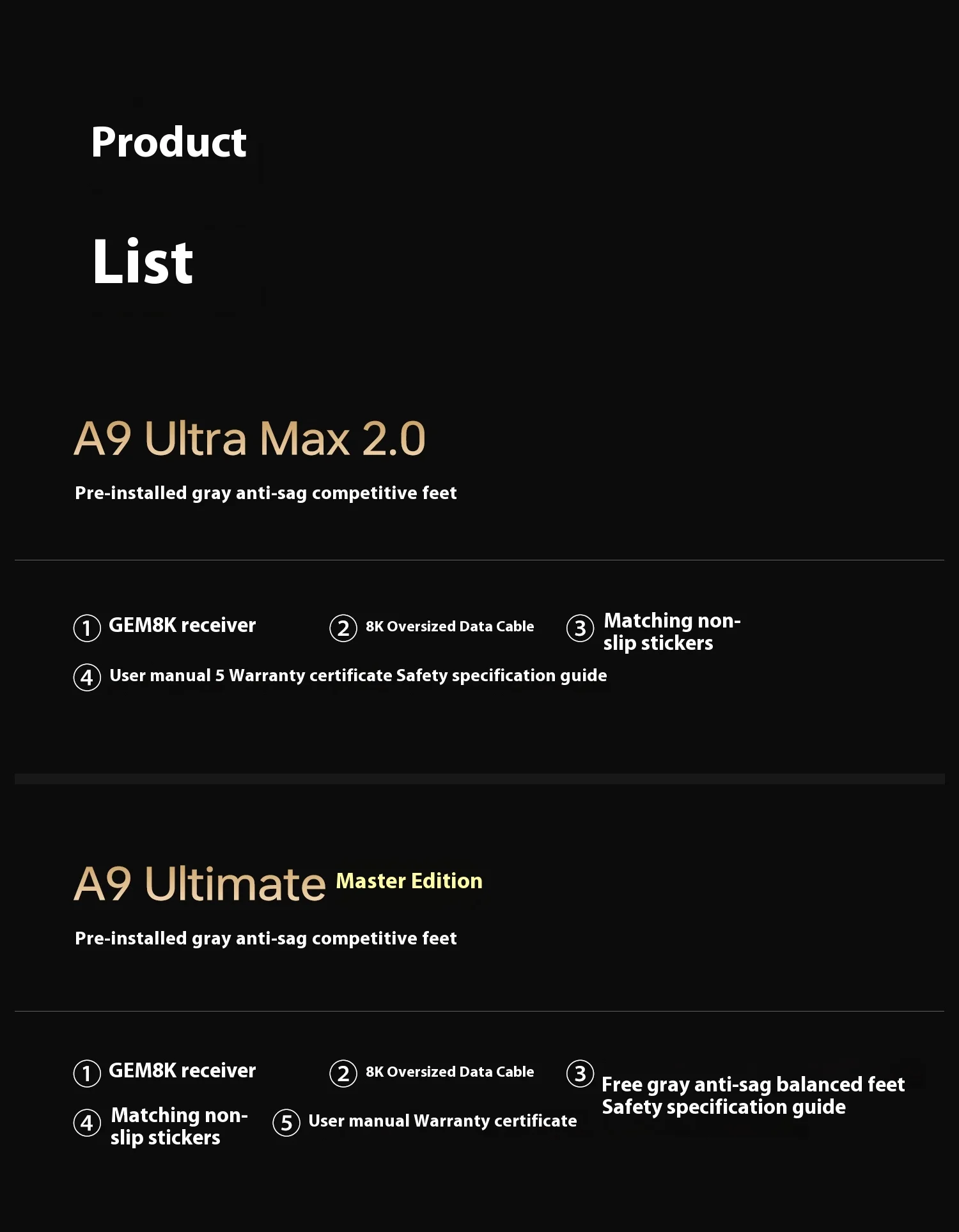Select the A9 Ultimate product title
The width and height of the screenshot is (959, 1232).
click(x=199, y=884)
